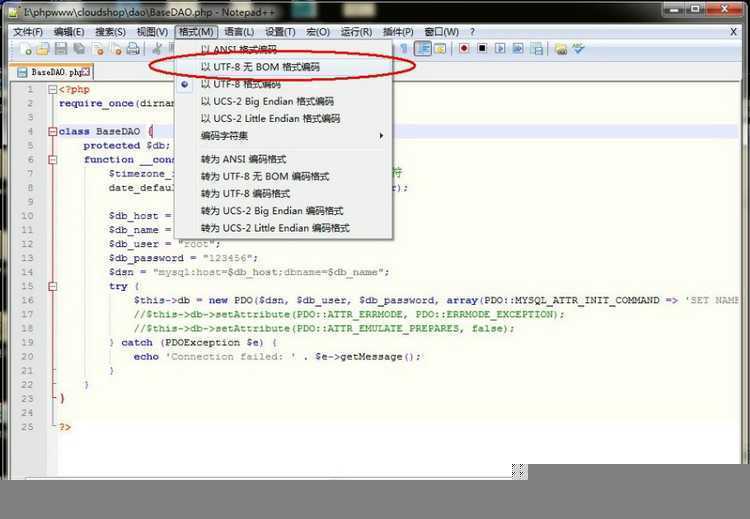Click the ABC spell-check icon

point(578,49)
